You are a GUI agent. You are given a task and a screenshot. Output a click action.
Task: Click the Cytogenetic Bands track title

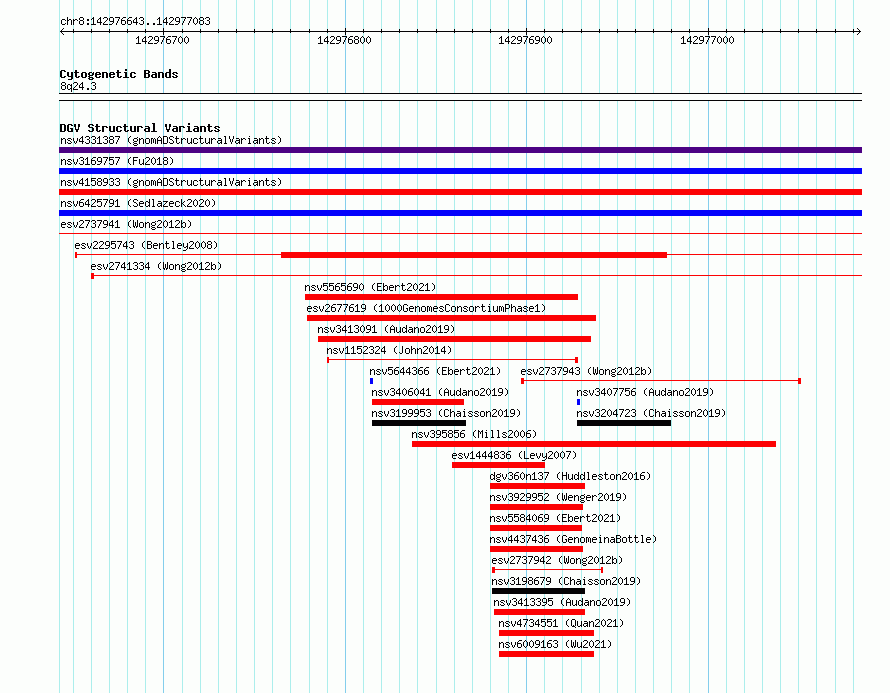119,74
